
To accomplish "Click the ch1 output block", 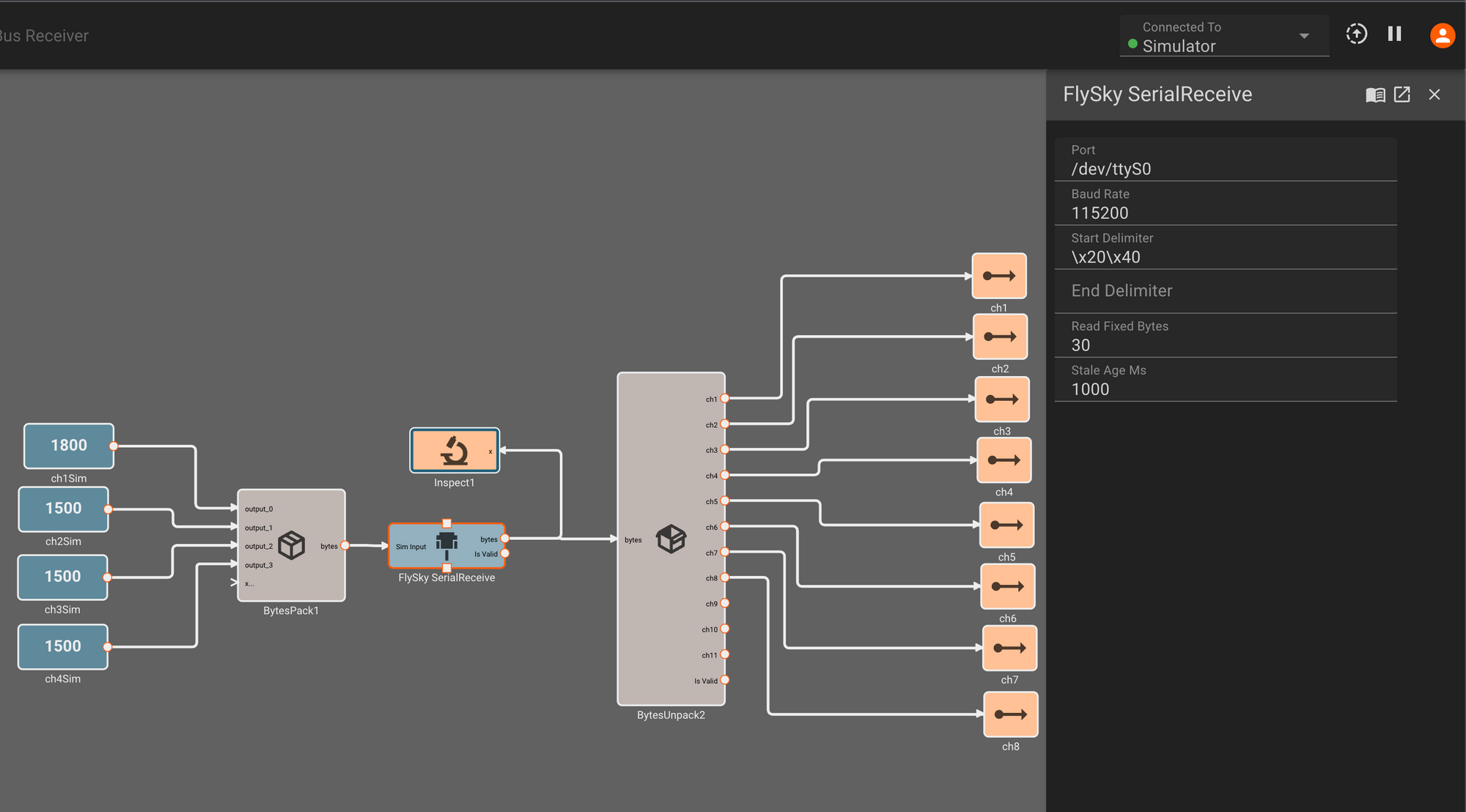I will [x=998, y=276].
